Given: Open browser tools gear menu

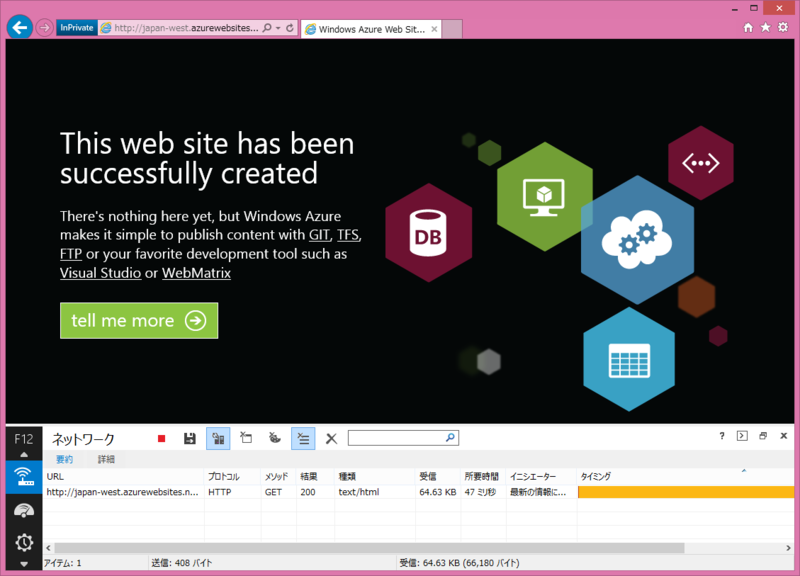Looking at the screenshot, I should (x=783, y=28).
